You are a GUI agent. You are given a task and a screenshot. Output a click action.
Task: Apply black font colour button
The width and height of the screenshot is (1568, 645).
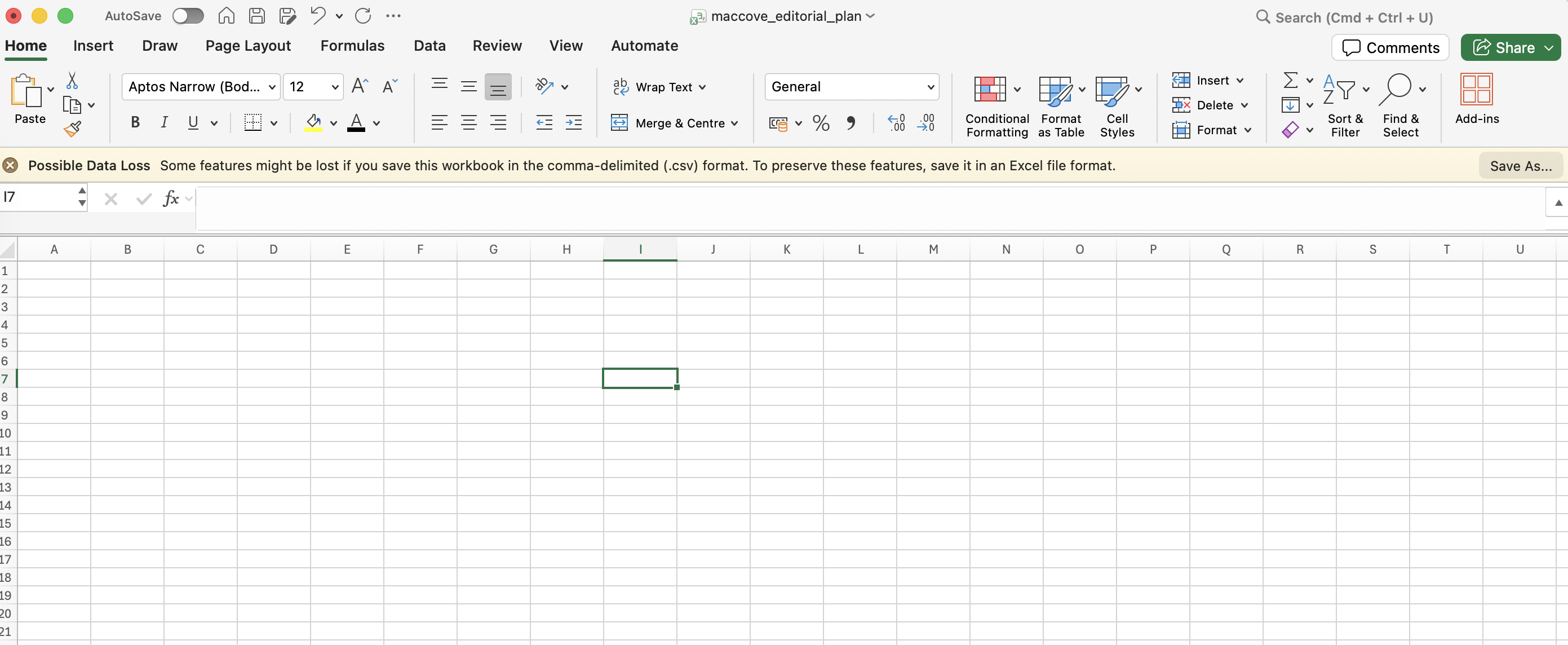(x=356, y=122)
